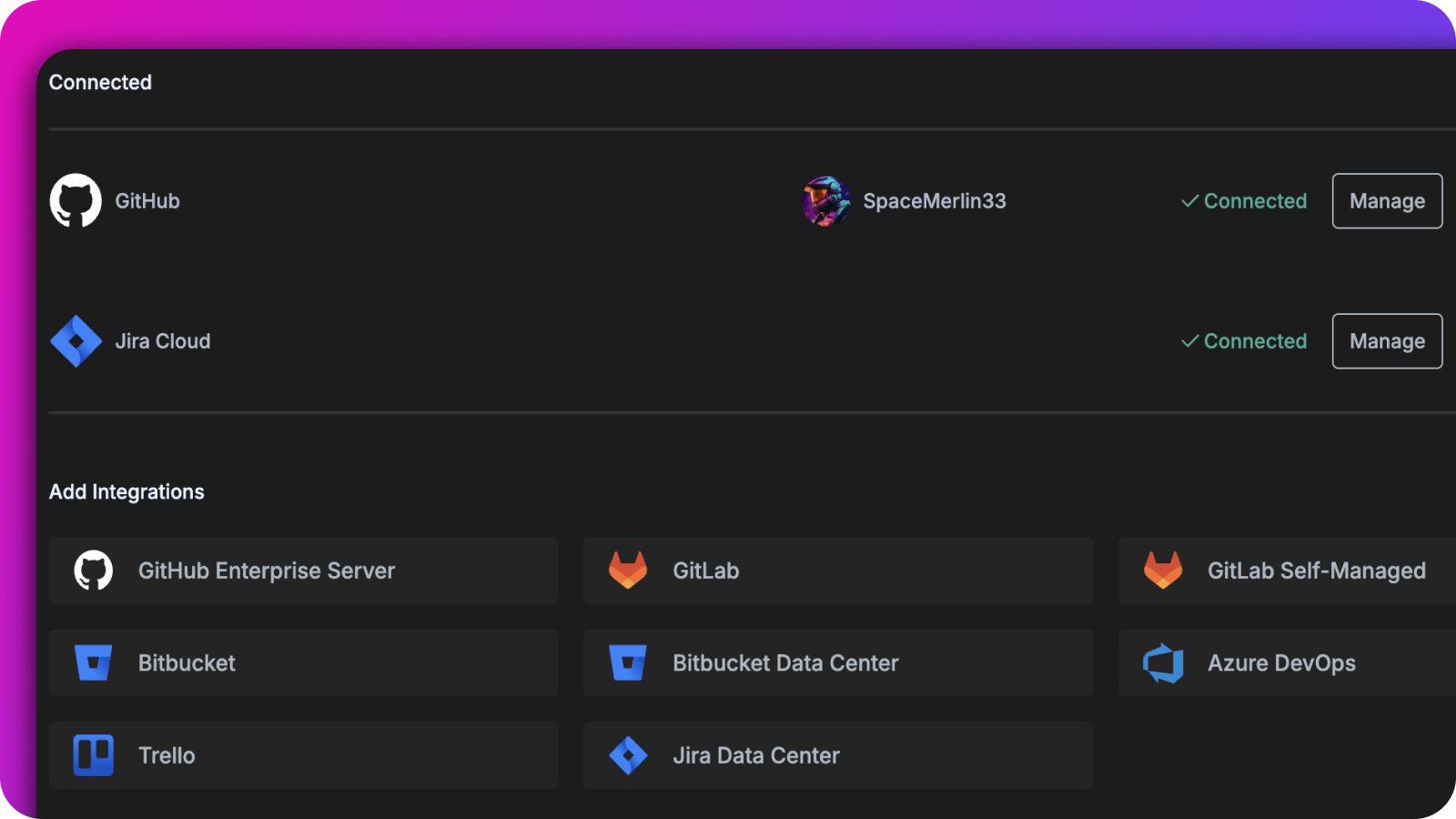The width and height of the screenshot is (1456, 819).
Task: Add the Trello integration
Action: tap(303, 755)
